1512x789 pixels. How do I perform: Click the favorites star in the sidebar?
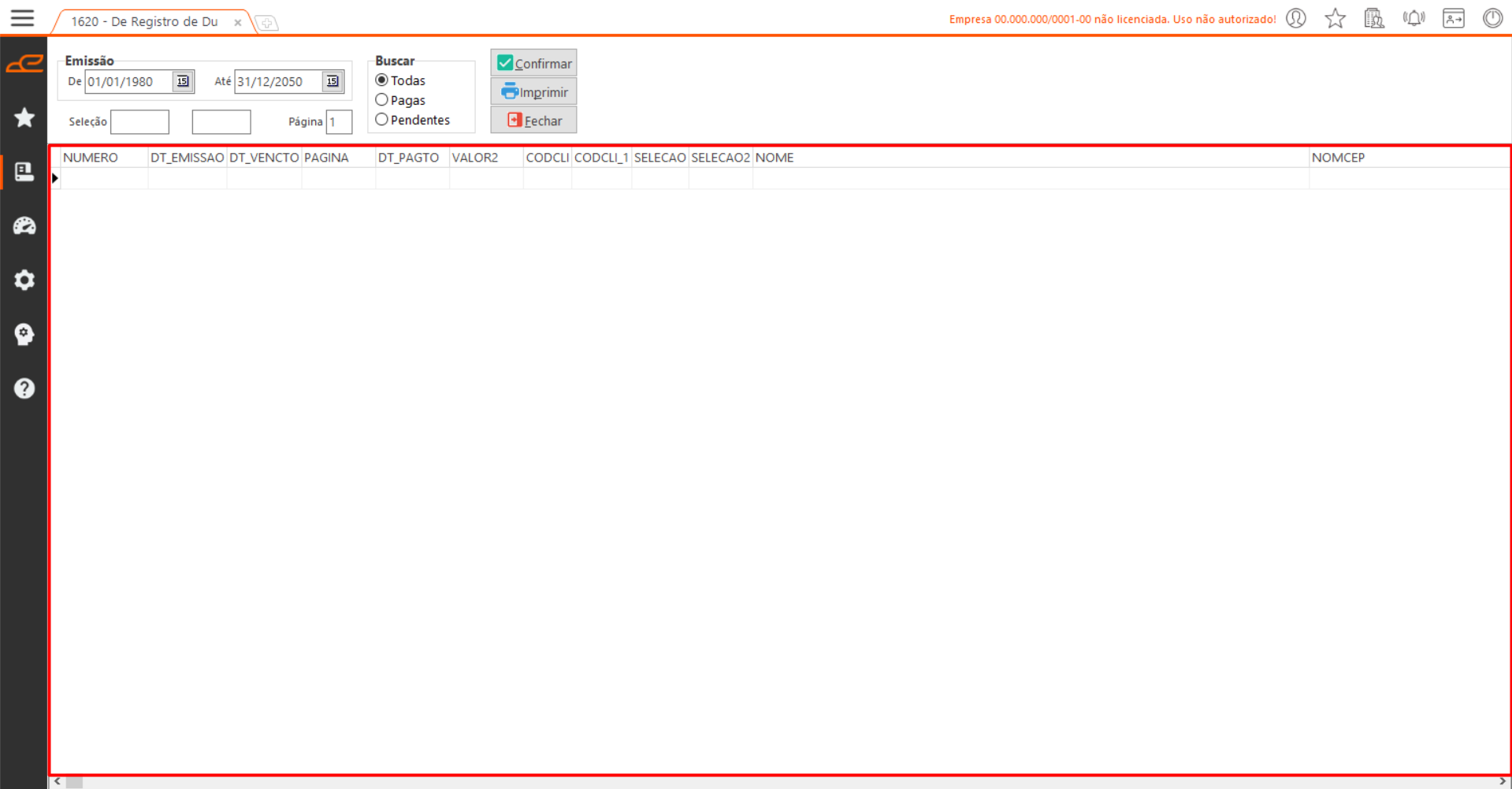pyautogui.click(x=24, y=117)
